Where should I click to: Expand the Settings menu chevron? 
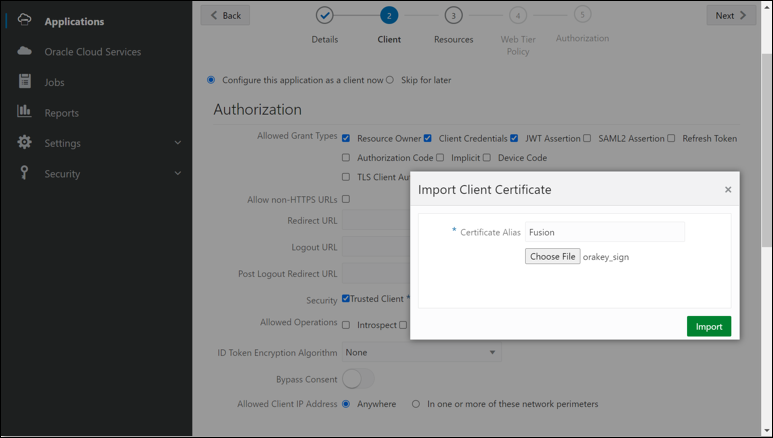tap(178, 143)
